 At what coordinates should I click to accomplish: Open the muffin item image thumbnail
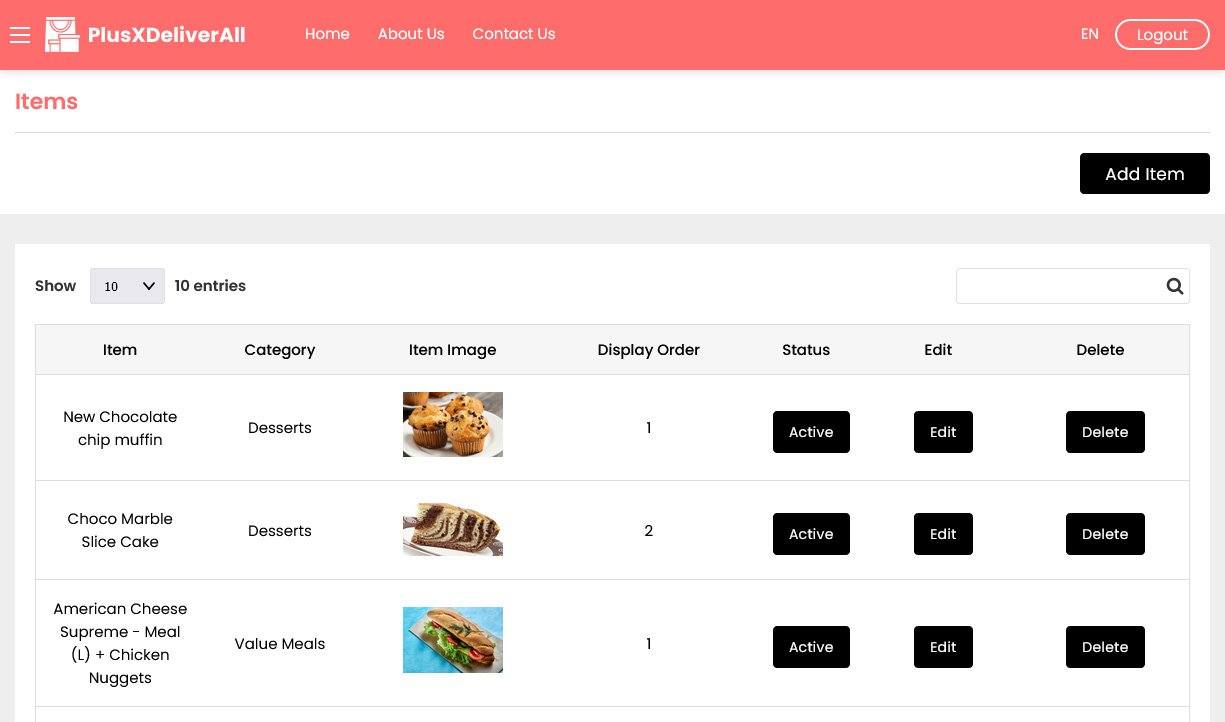click(453, 424)
